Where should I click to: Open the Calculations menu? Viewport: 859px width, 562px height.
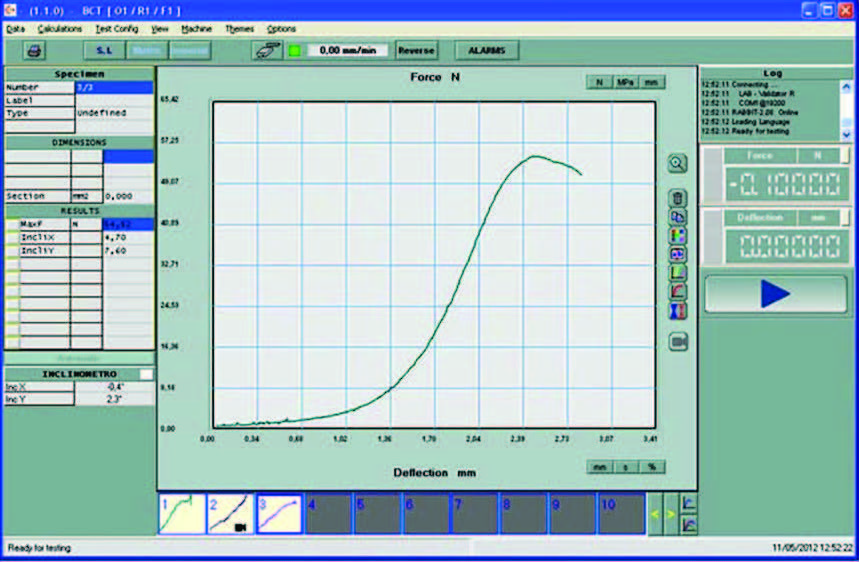point(60,29)
